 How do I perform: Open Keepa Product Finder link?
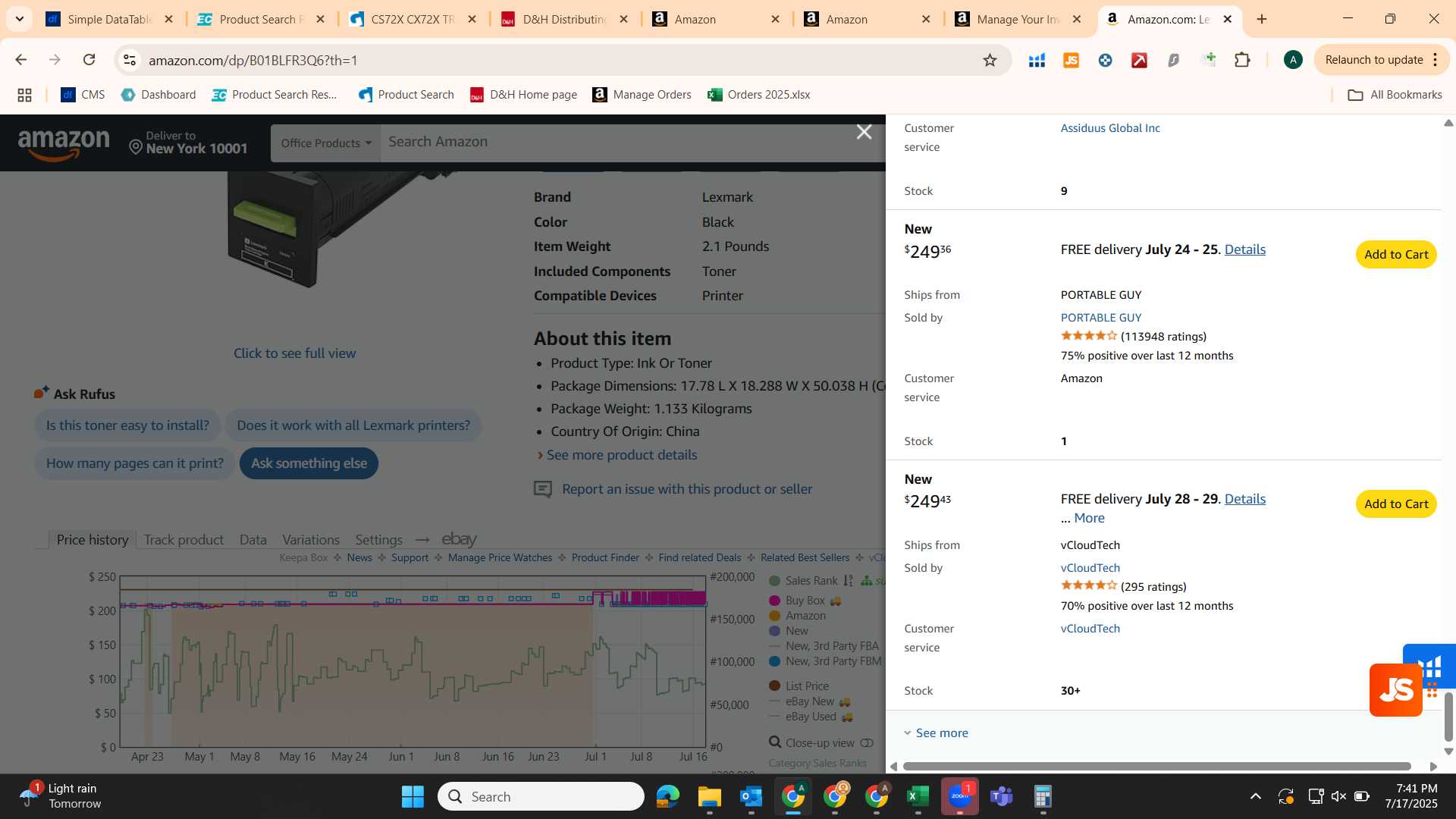point(605,558)
